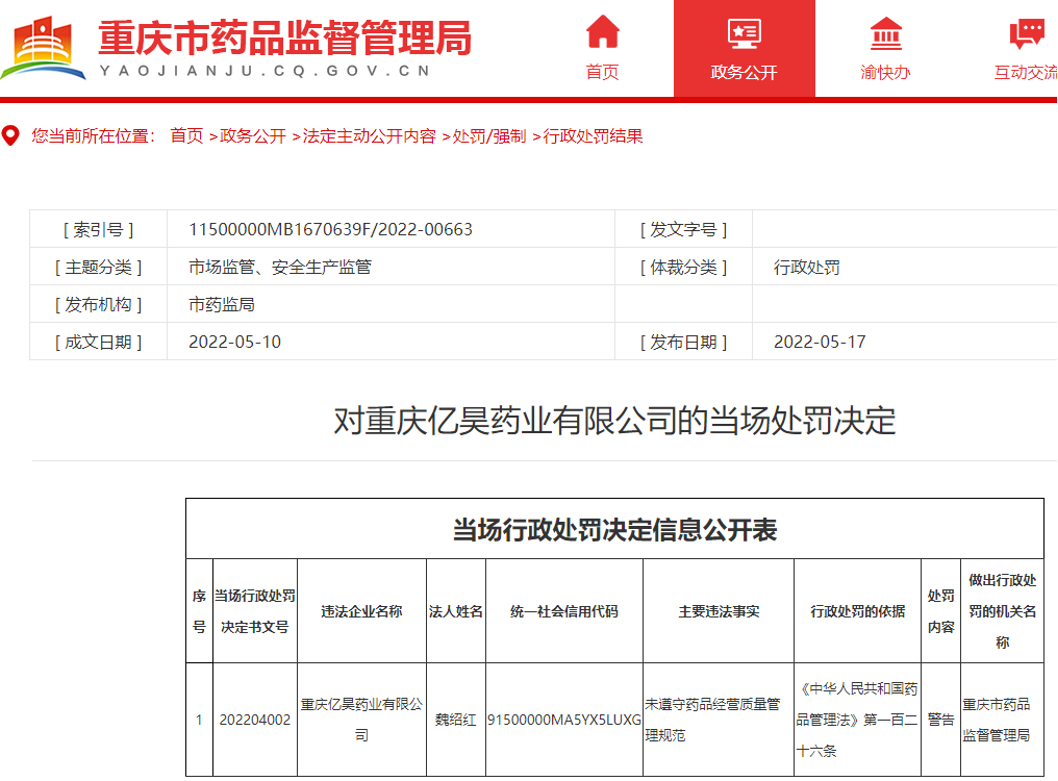The width and height of the screenshot is (1058, 781).
Task: Click the 处罚/强制 breadcrumb link
Action: (x=489, y=136)
